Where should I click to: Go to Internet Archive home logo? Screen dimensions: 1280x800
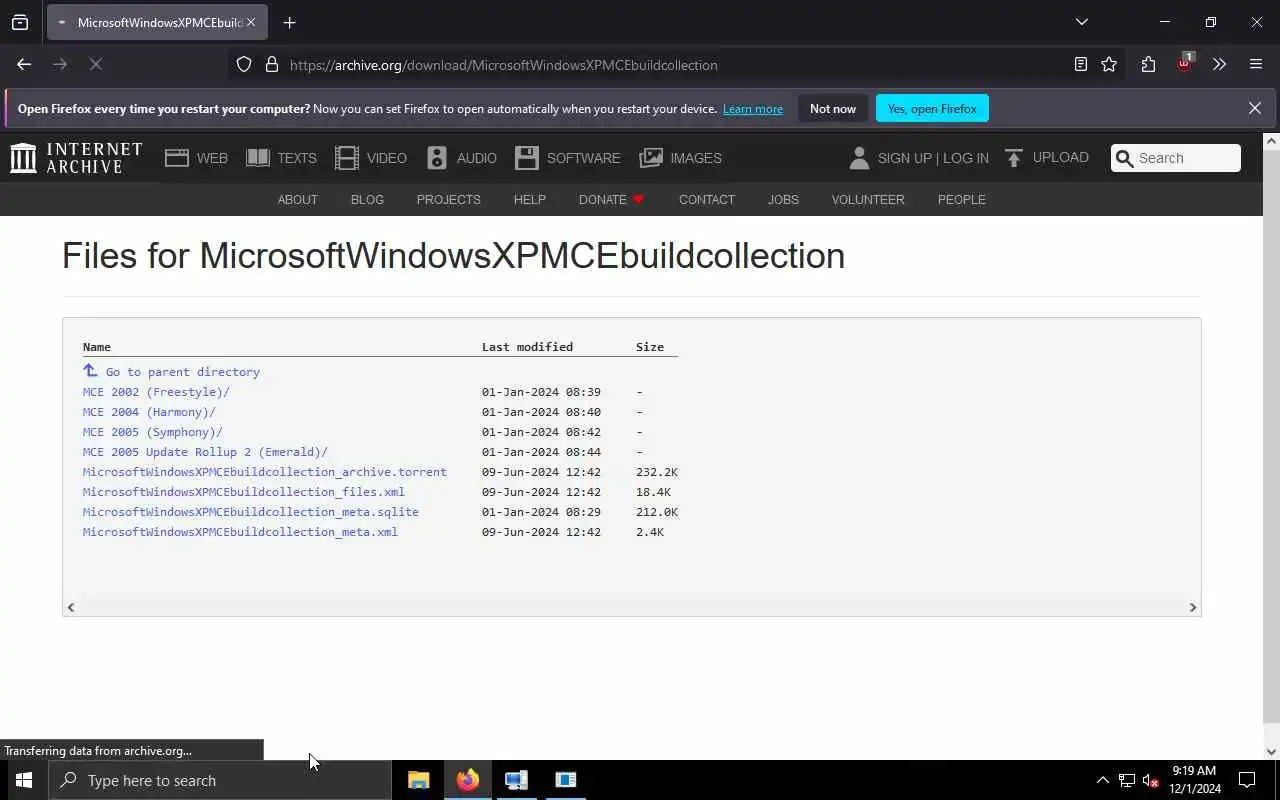tap(76, 158)
